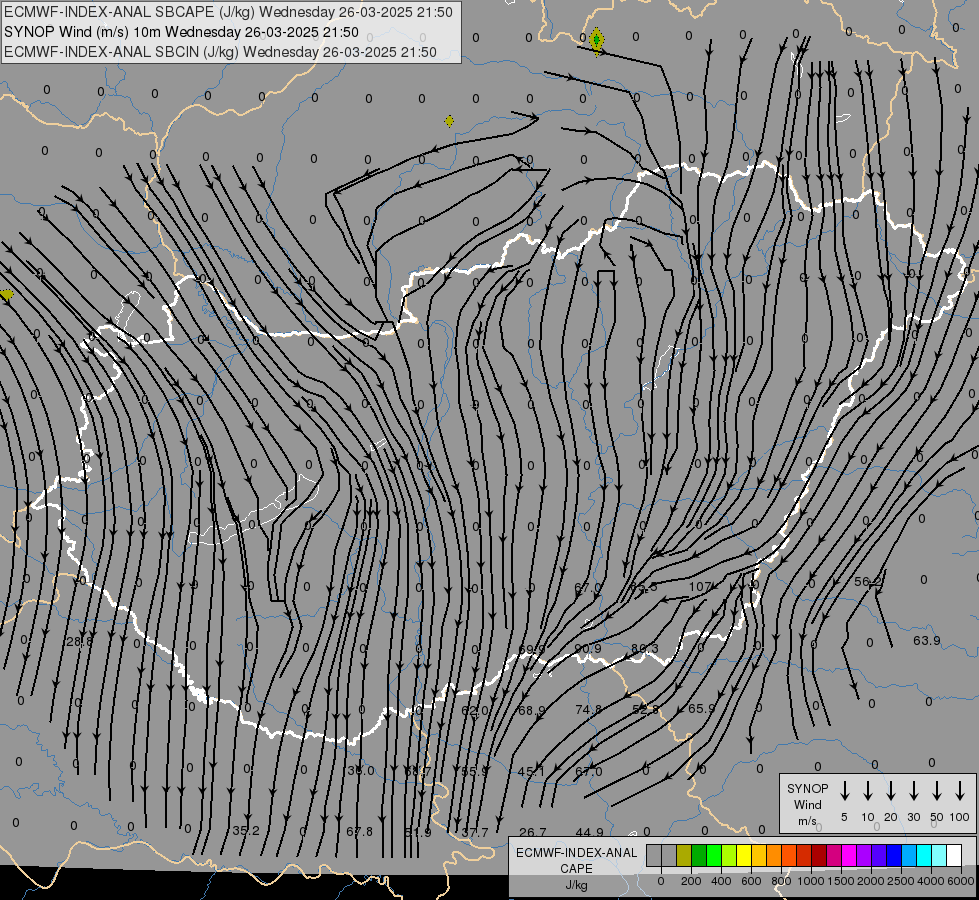The image size is (979, 900).
Task: Click the 26.7 CAPE value on map
Action: pos(533,832)
